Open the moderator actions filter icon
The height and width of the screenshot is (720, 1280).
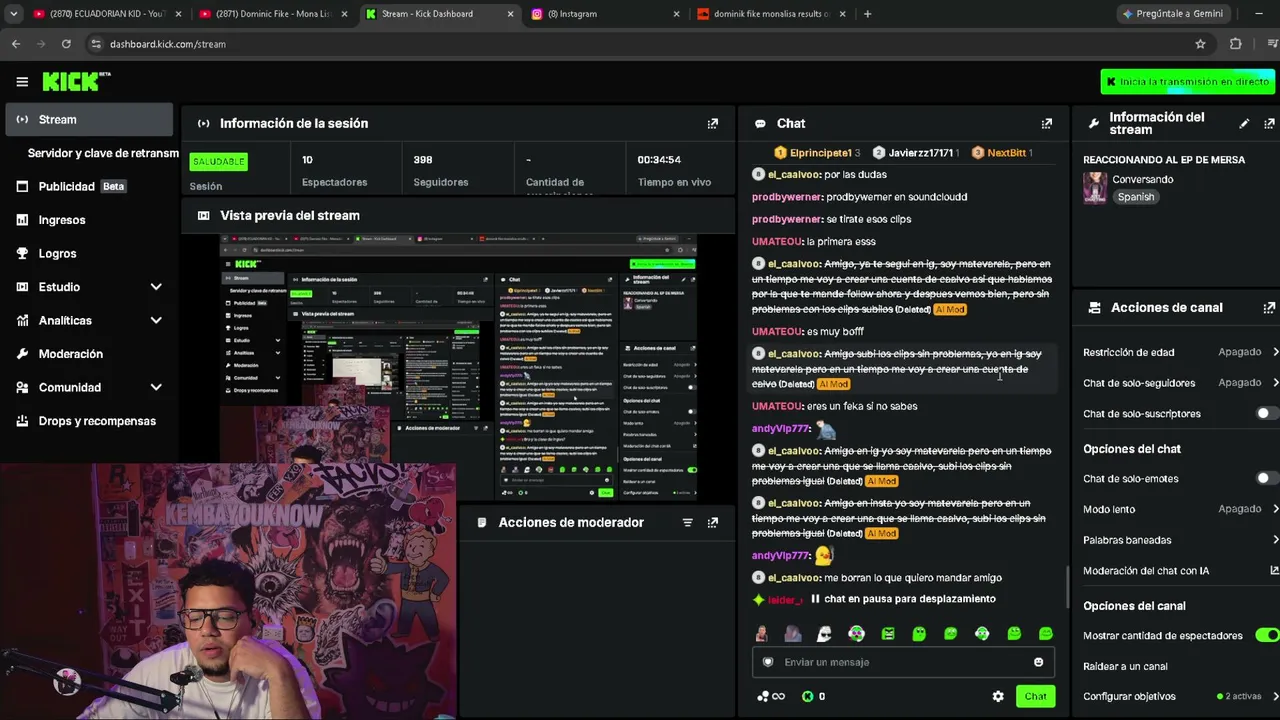point(687,522)
